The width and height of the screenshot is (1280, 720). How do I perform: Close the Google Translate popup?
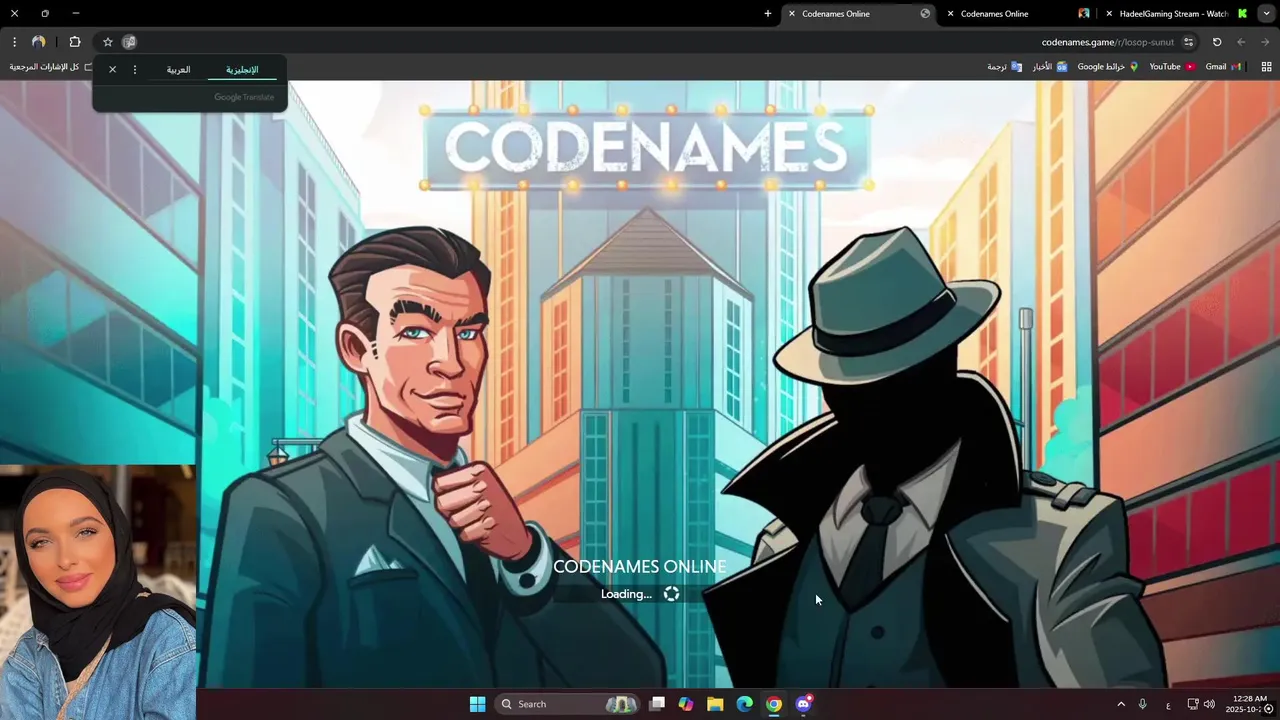coord(112,69)
